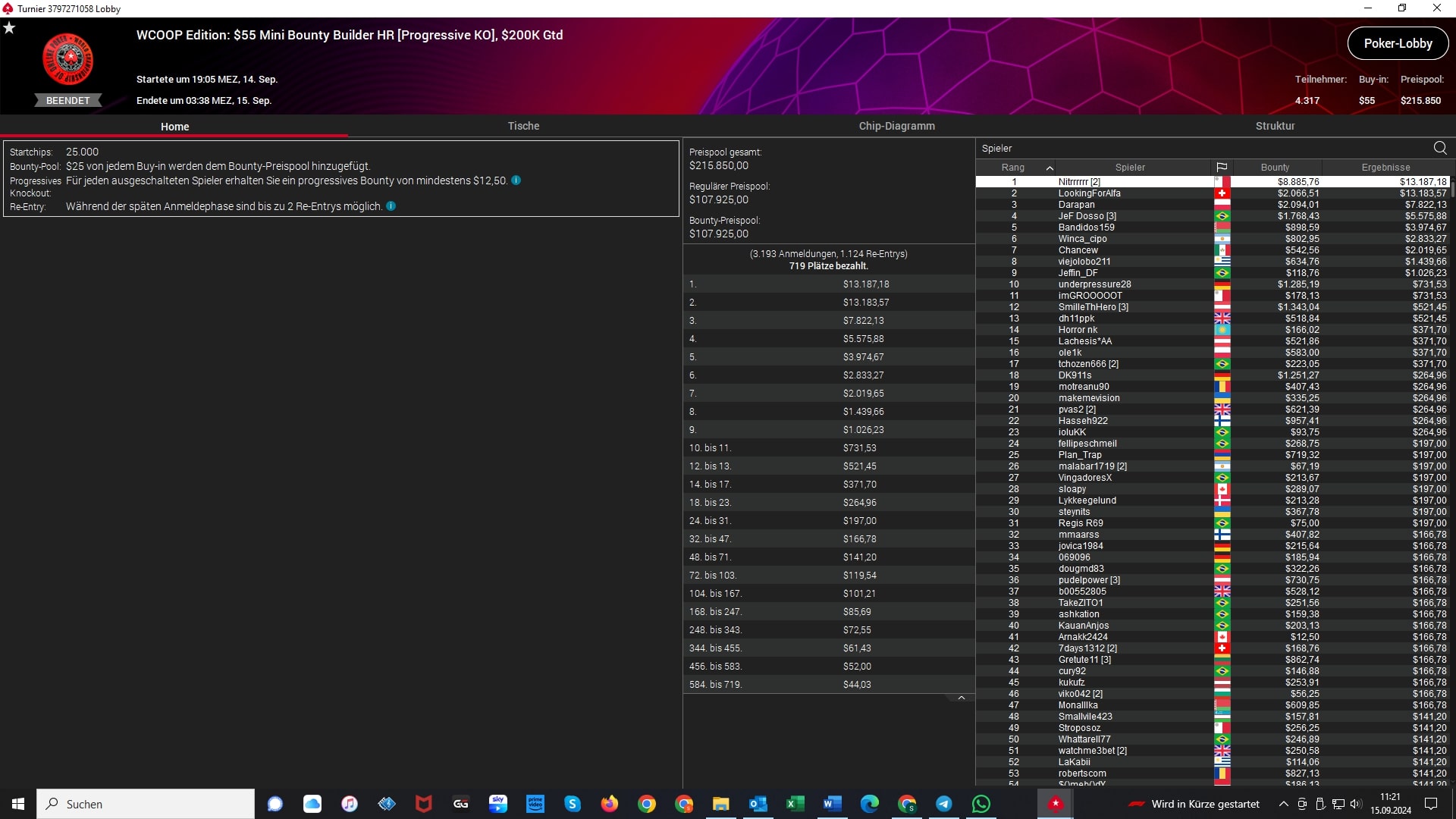Click the flag column header icon

pyautogui.click(x=1222, y=168)
